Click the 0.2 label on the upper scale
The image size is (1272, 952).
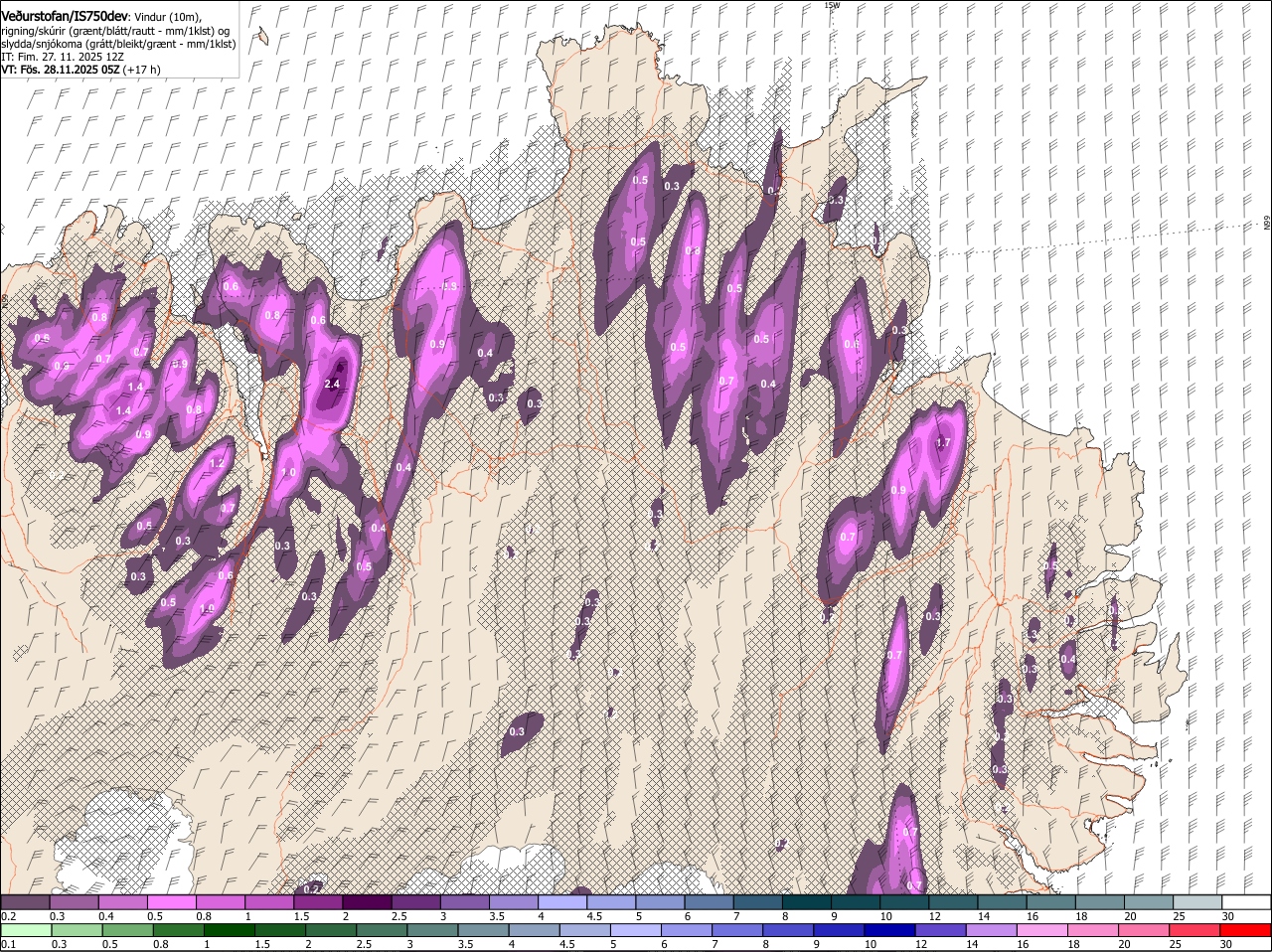[9, 916]
